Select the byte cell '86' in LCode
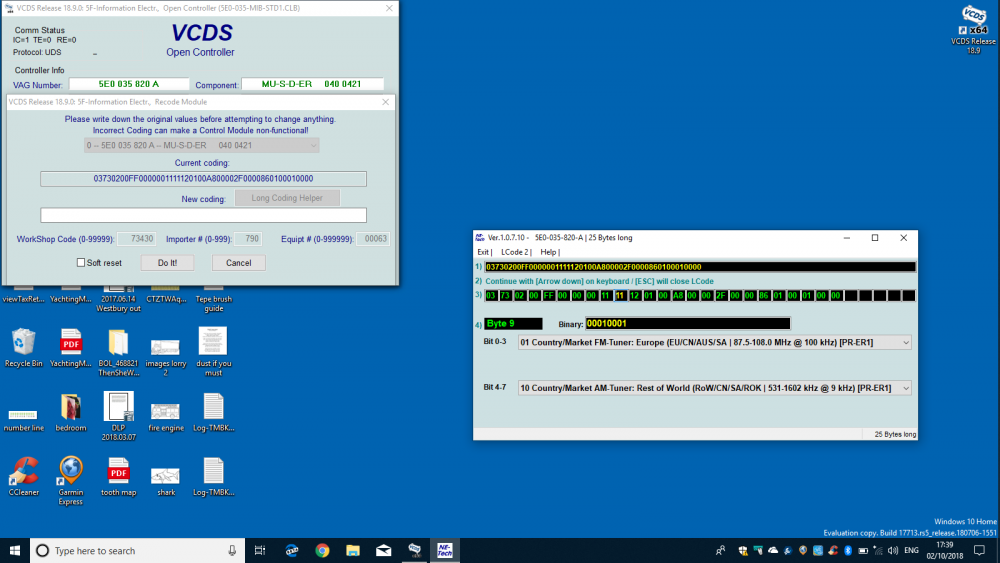This screenshot has width=1000, height=563. tap(764, 296)
